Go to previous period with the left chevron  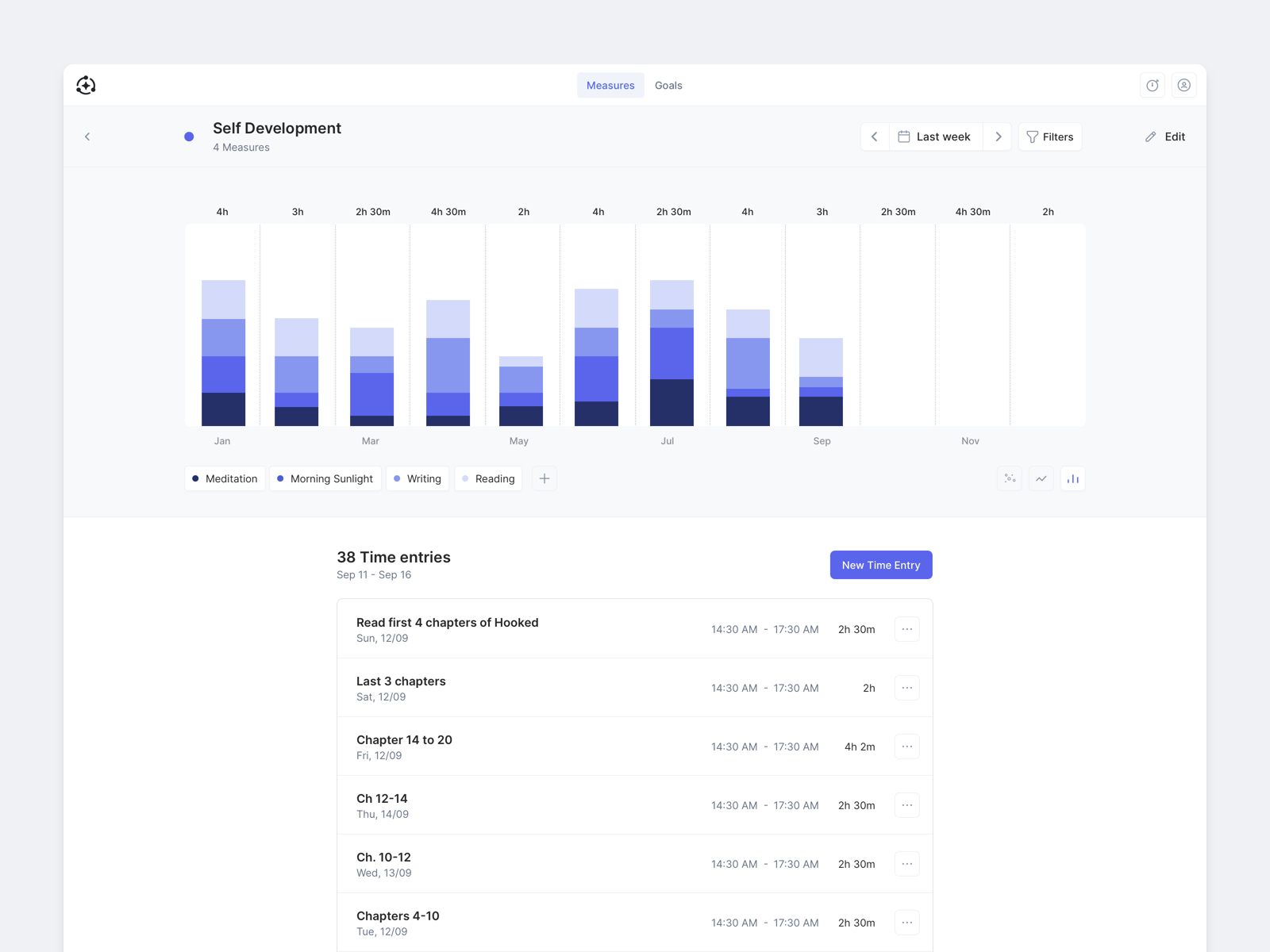[x=875, y=136]
